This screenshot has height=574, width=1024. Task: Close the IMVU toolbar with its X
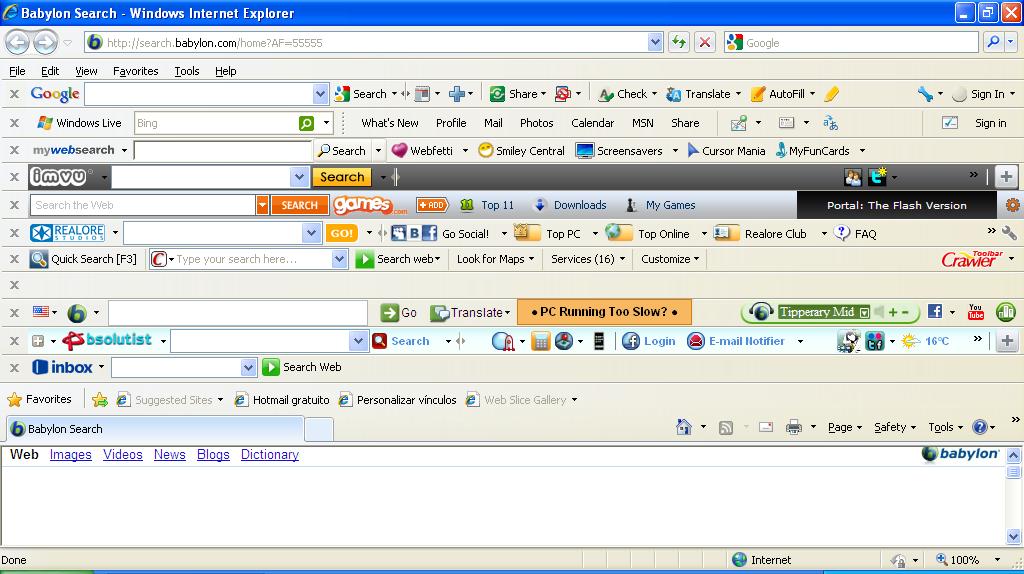[x=14, y=177]
